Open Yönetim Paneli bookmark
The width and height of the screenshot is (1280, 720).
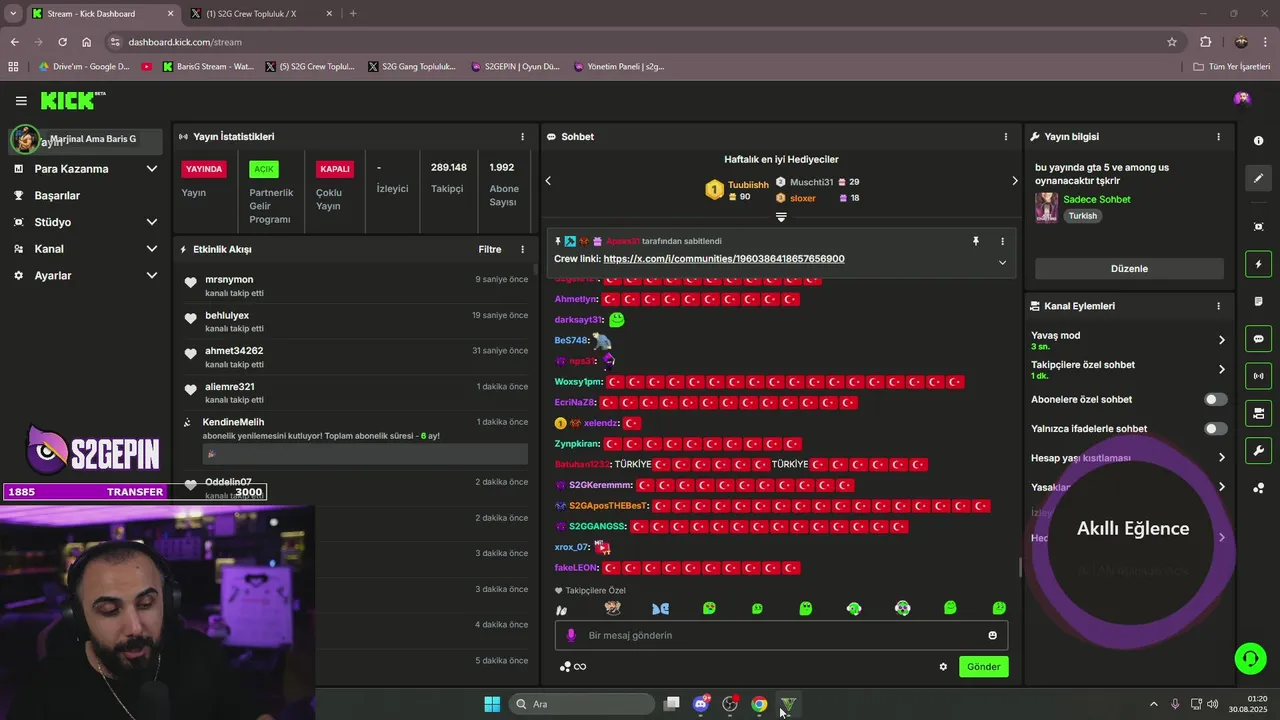(x=619, y=67)
